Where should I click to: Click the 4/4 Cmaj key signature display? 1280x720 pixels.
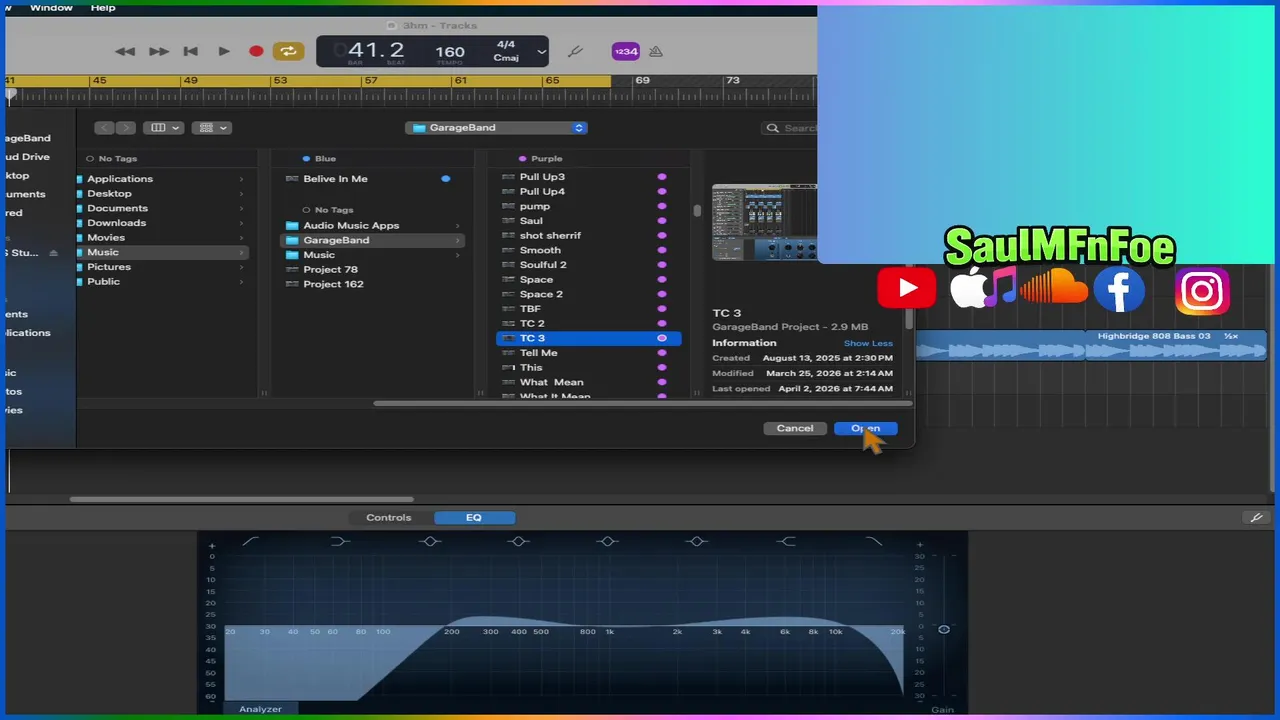pos(506,51)
